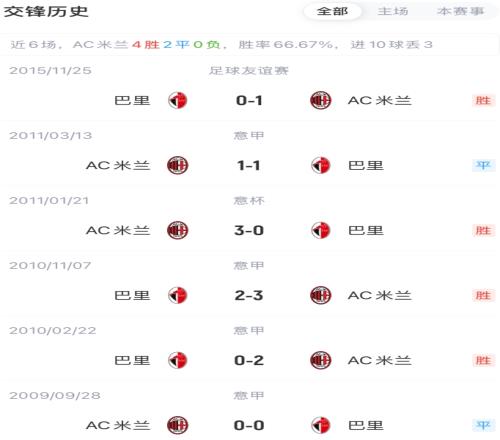Open 巴里 team name in the 2010/02/22 match
This screenshot has width=500, height=440.
[132, 360]
